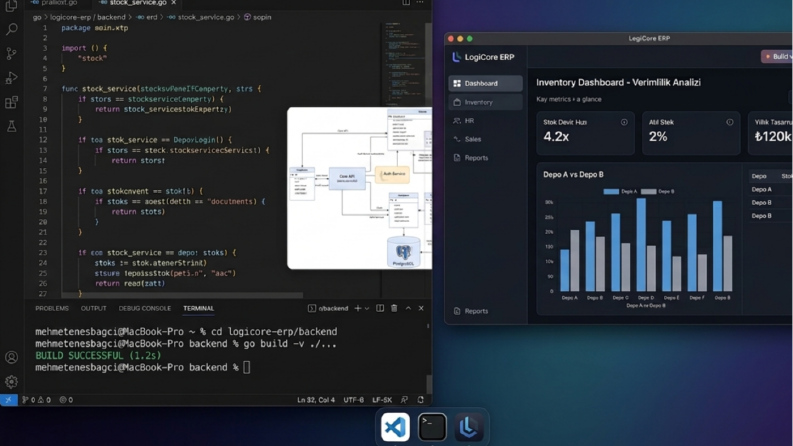
Task: Open the Manage gear icon in VS Code
Action: click(11, 381)
